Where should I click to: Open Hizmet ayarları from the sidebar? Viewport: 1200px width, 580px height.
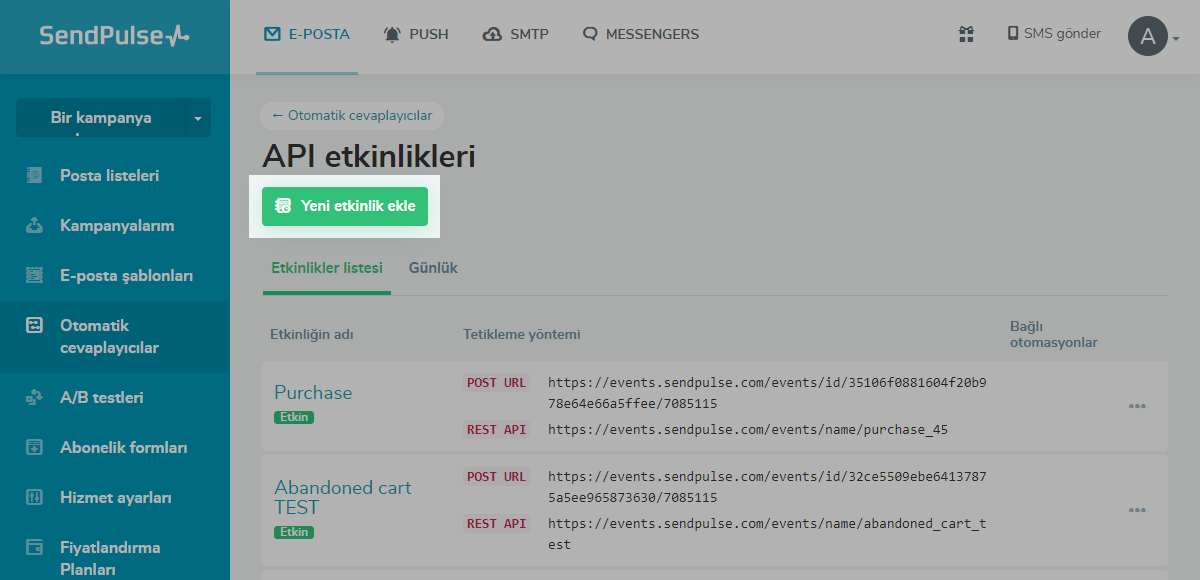pos(116,498)
